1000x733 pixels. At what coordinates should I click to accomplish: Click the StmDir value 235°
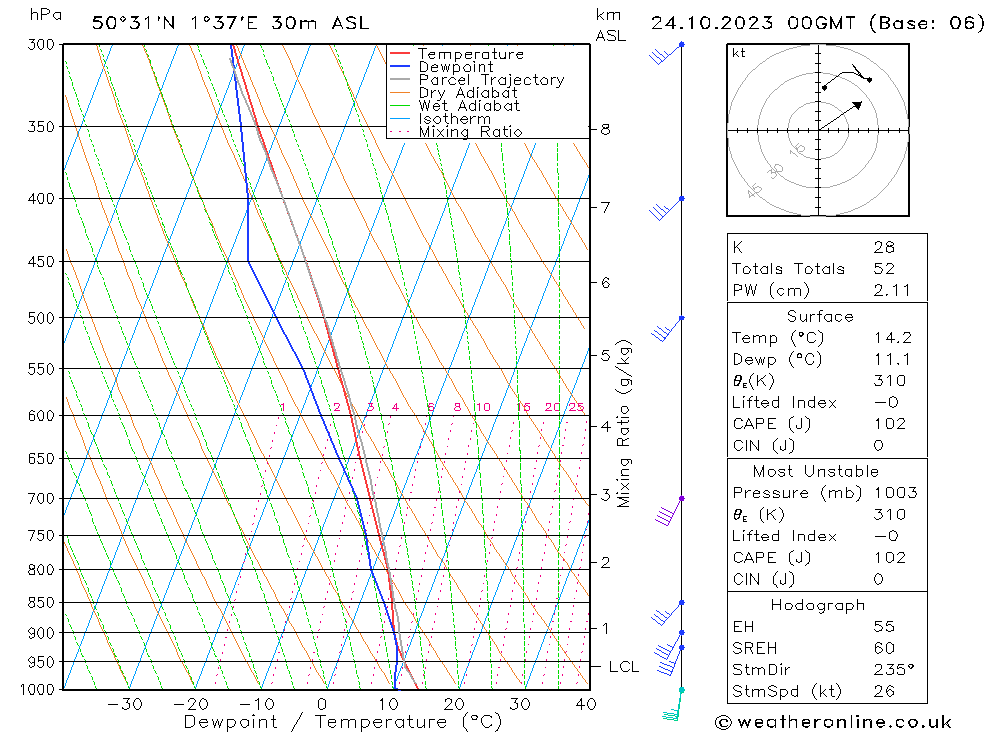pos(894,669)
